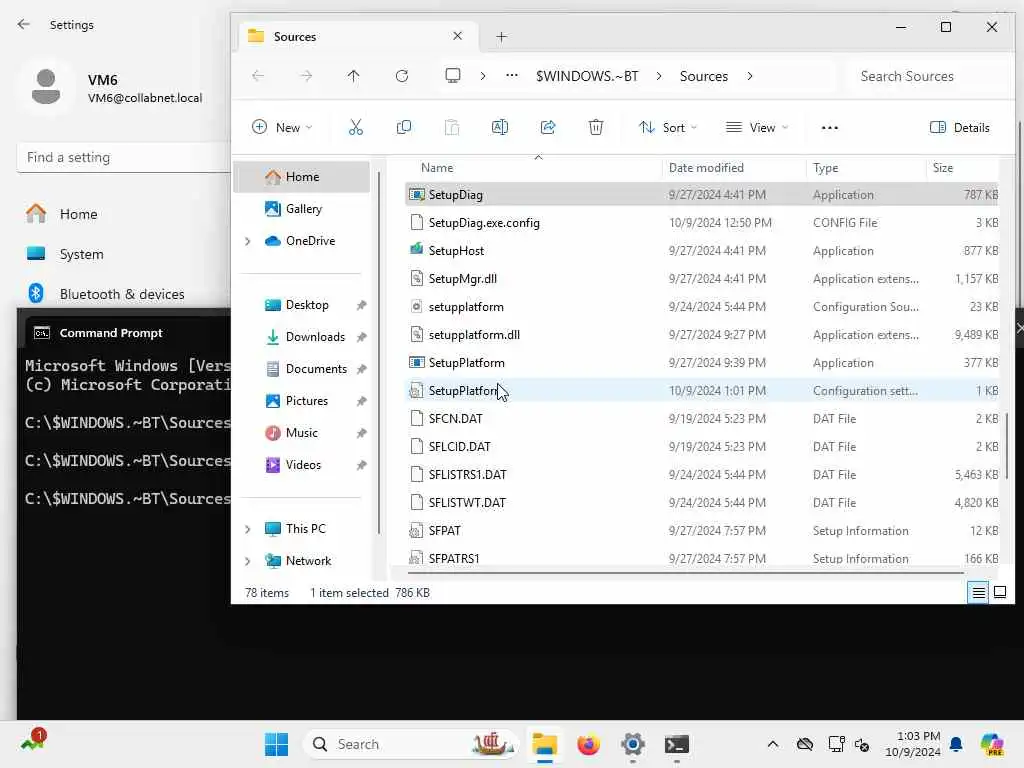Viewport: 1024px width, 768px height.
Task: Add a new Explorer tab
Action: point(501,37)
